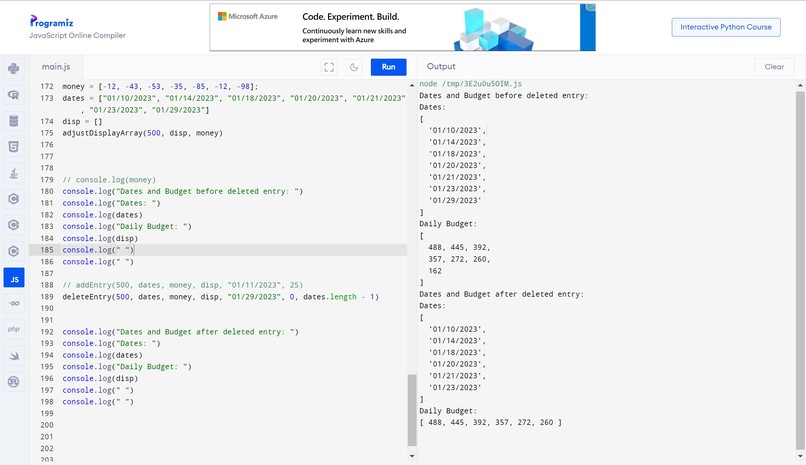Click line number 180 in gutter
806x465 pixels.
click(47, 191)
